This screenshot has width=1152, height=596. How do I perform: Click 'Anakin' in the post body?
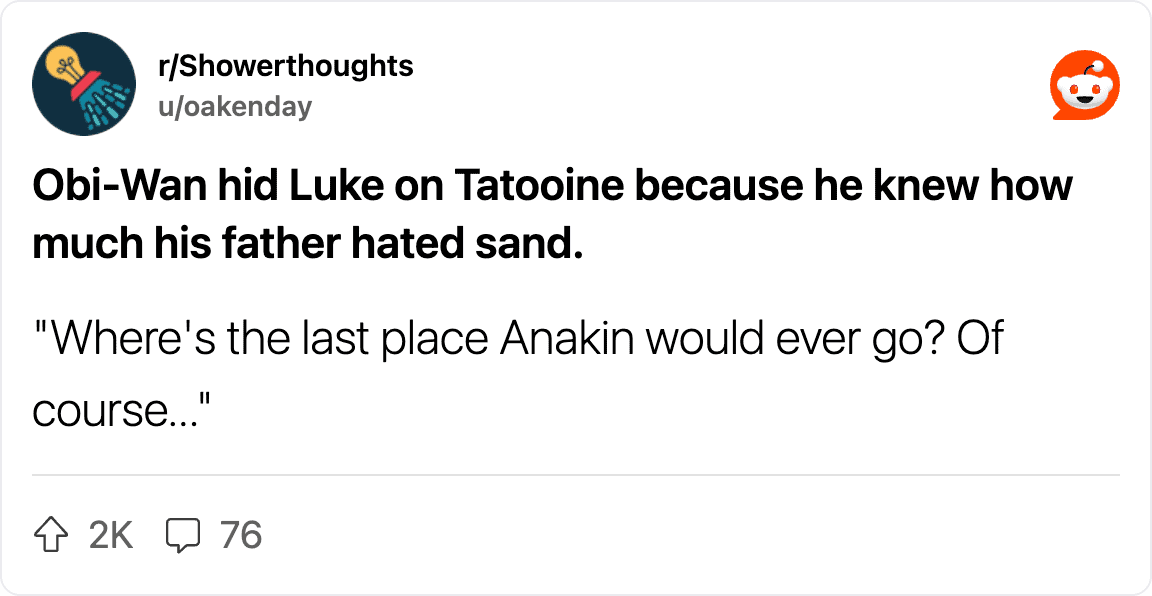click(567, 340)
